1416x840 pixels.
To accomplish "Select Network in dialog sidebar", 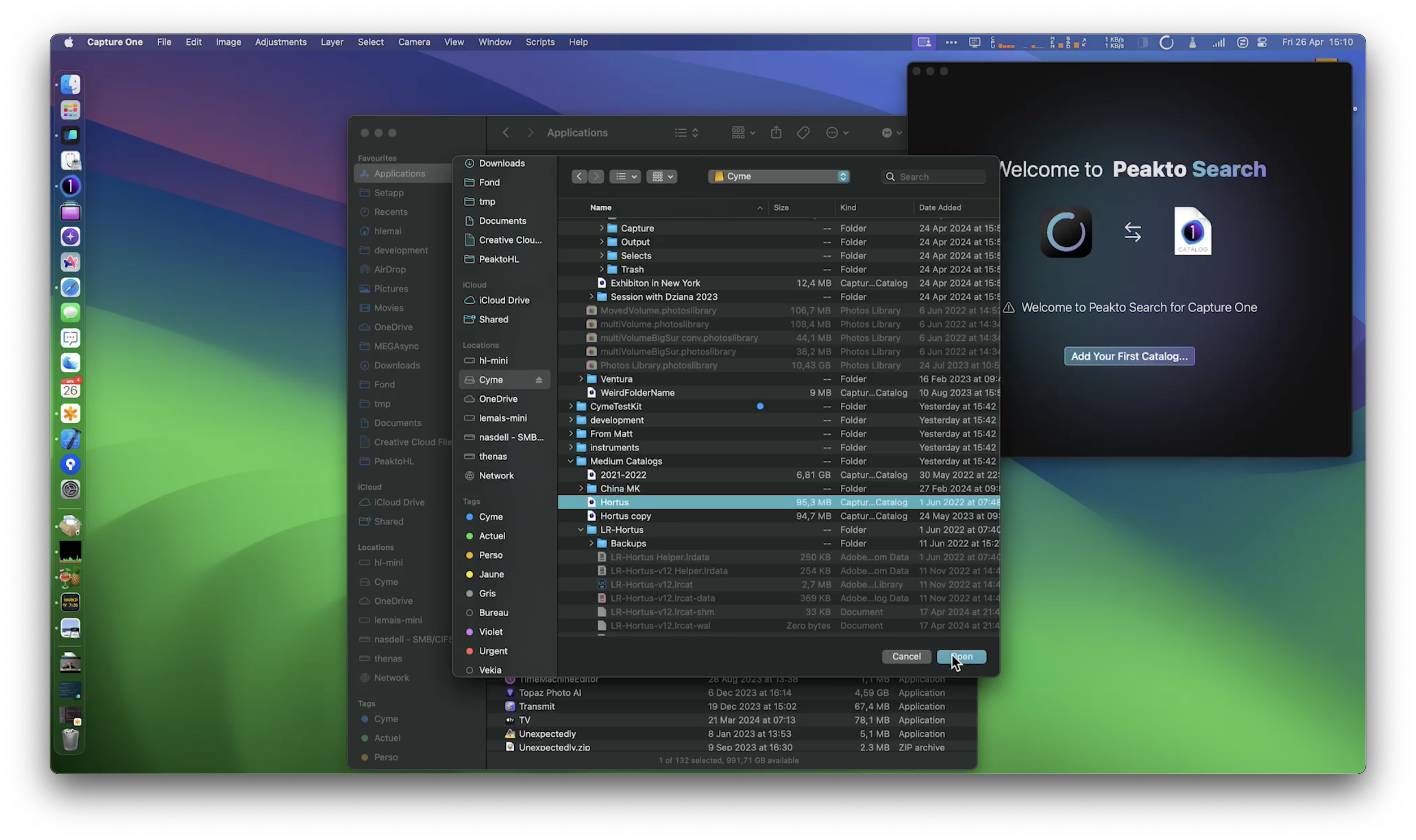I will point(504,475).
